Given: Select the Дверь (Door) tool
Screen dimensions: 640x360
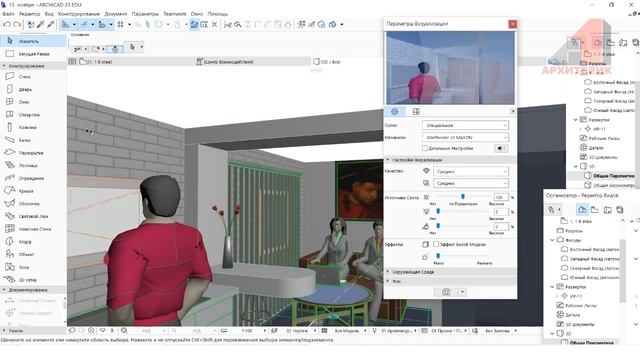Looking at the screenshot, I should [33, 89].
